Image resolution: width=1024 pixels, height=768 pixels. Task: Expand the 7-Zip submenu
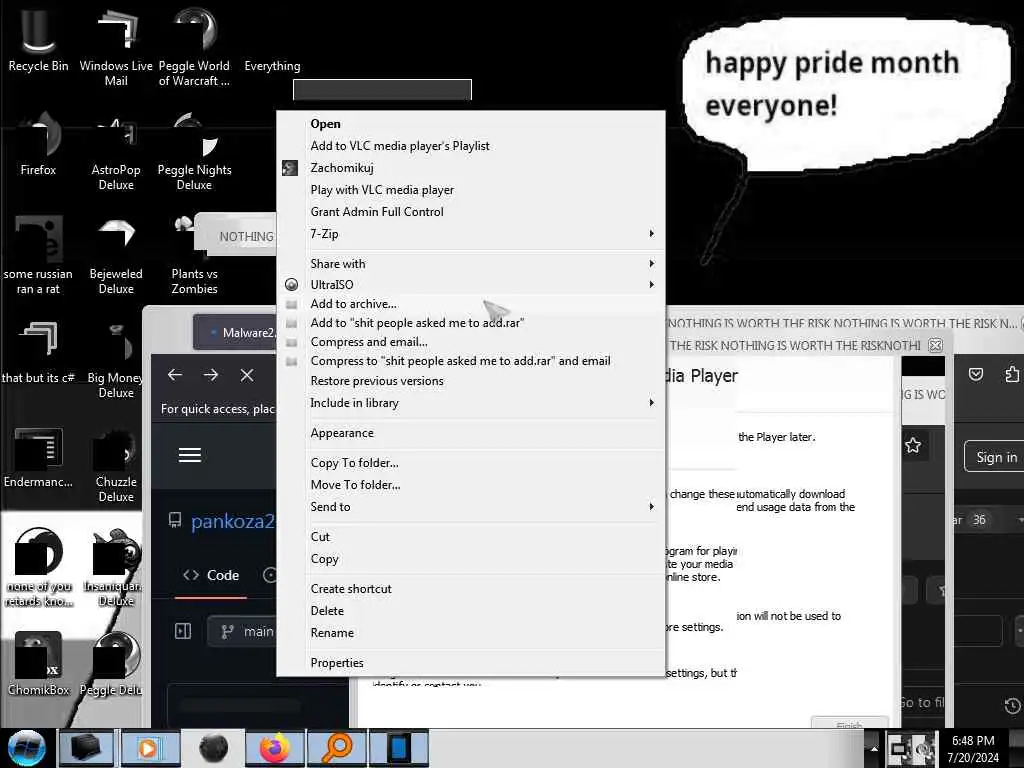point(470,234)
